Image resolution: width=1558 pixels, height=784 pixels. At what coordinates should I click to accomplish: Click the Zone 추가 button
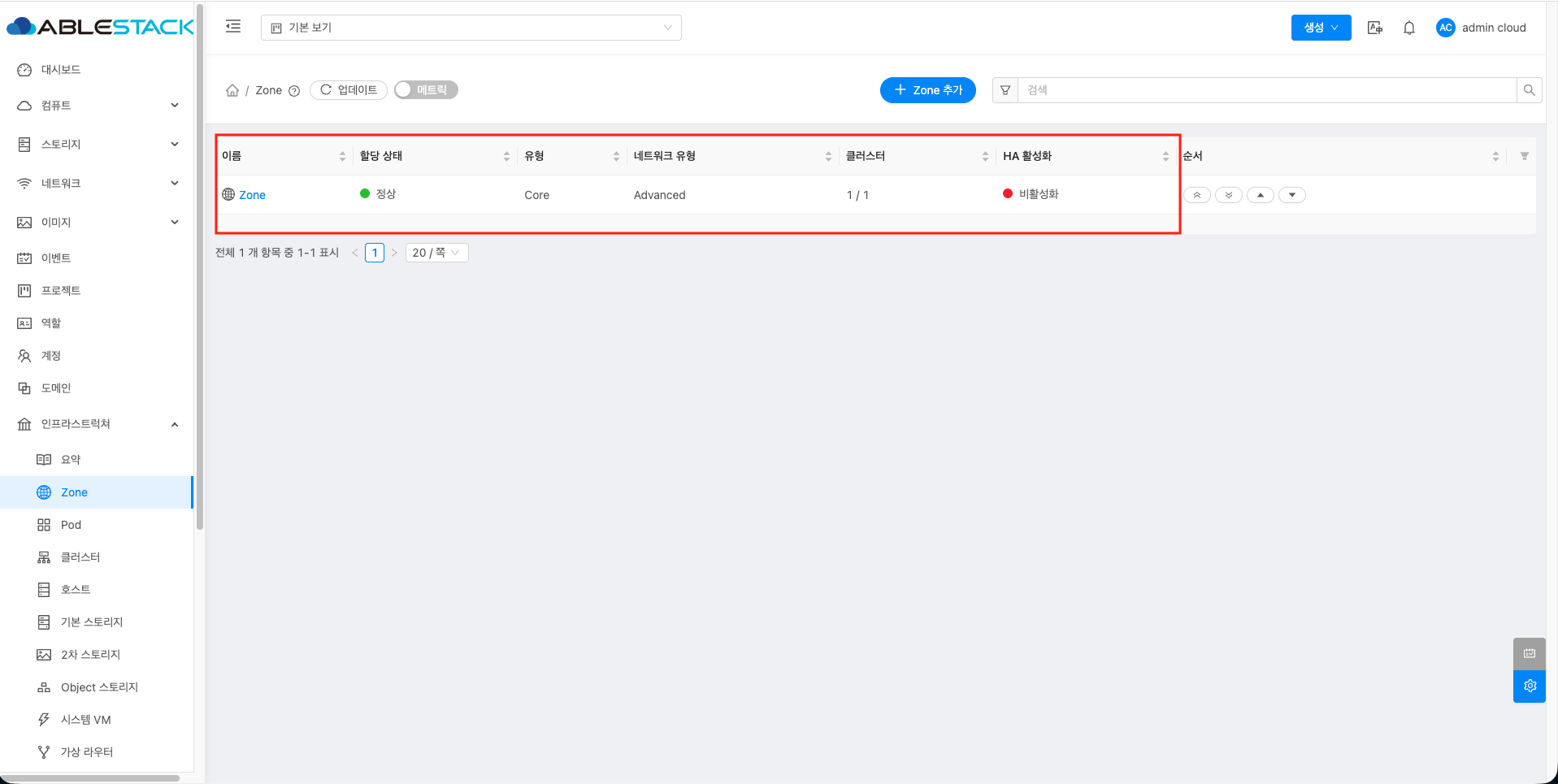click(x=928, y=90)
